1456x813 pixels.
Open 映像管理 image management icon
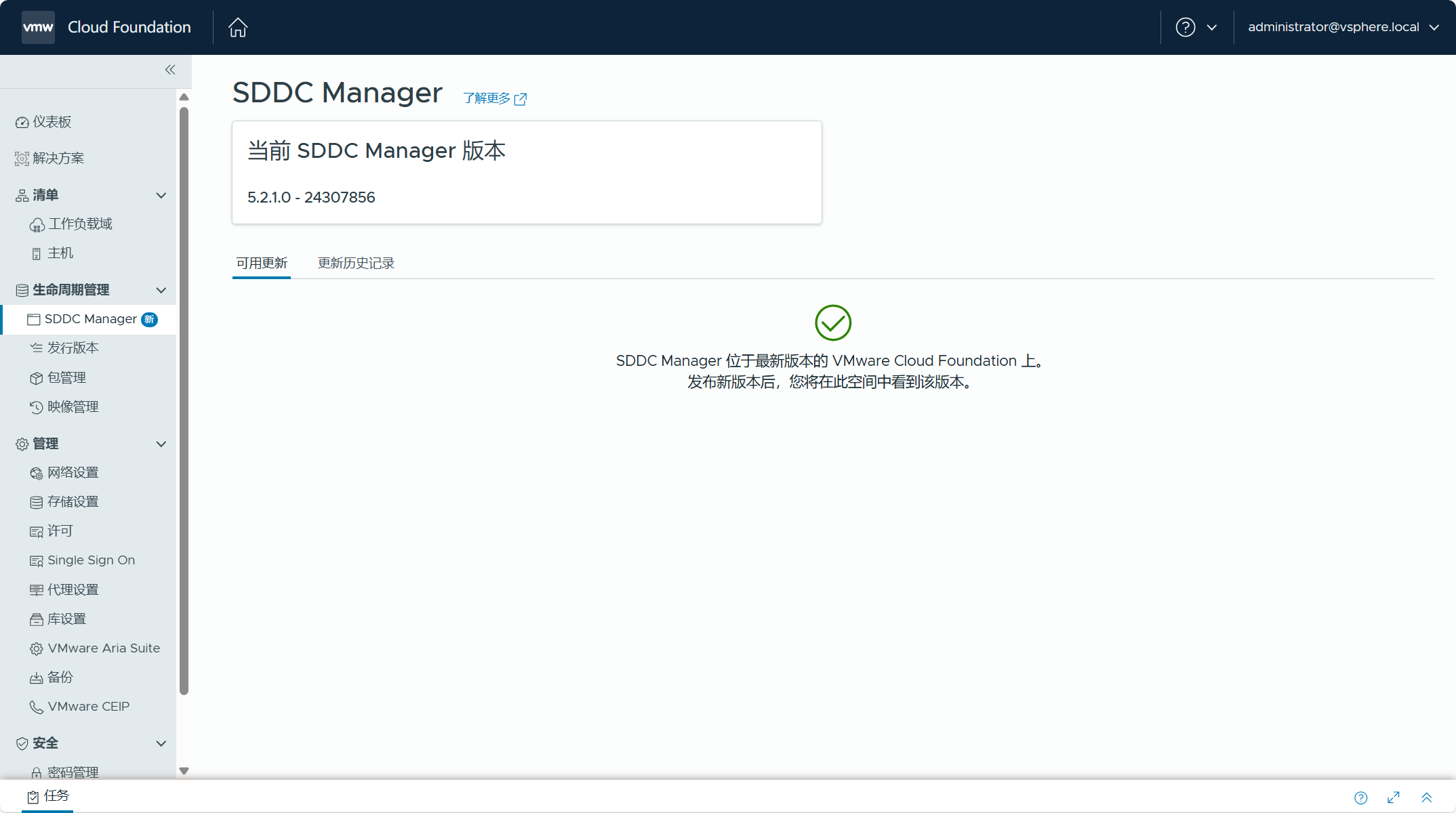[37, 407]
